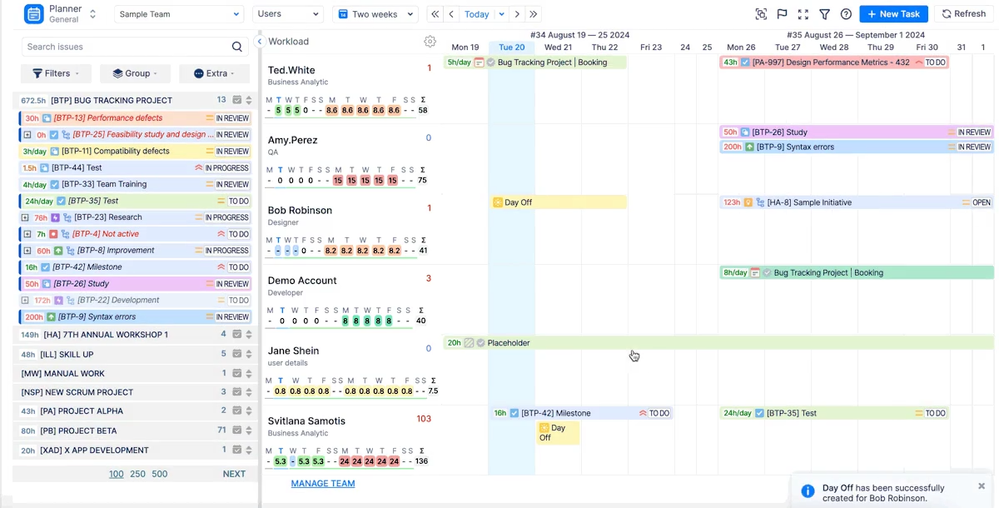This screenshot has height=508, width=999.
Task: Open Ted.White user name
Action: 291,70
